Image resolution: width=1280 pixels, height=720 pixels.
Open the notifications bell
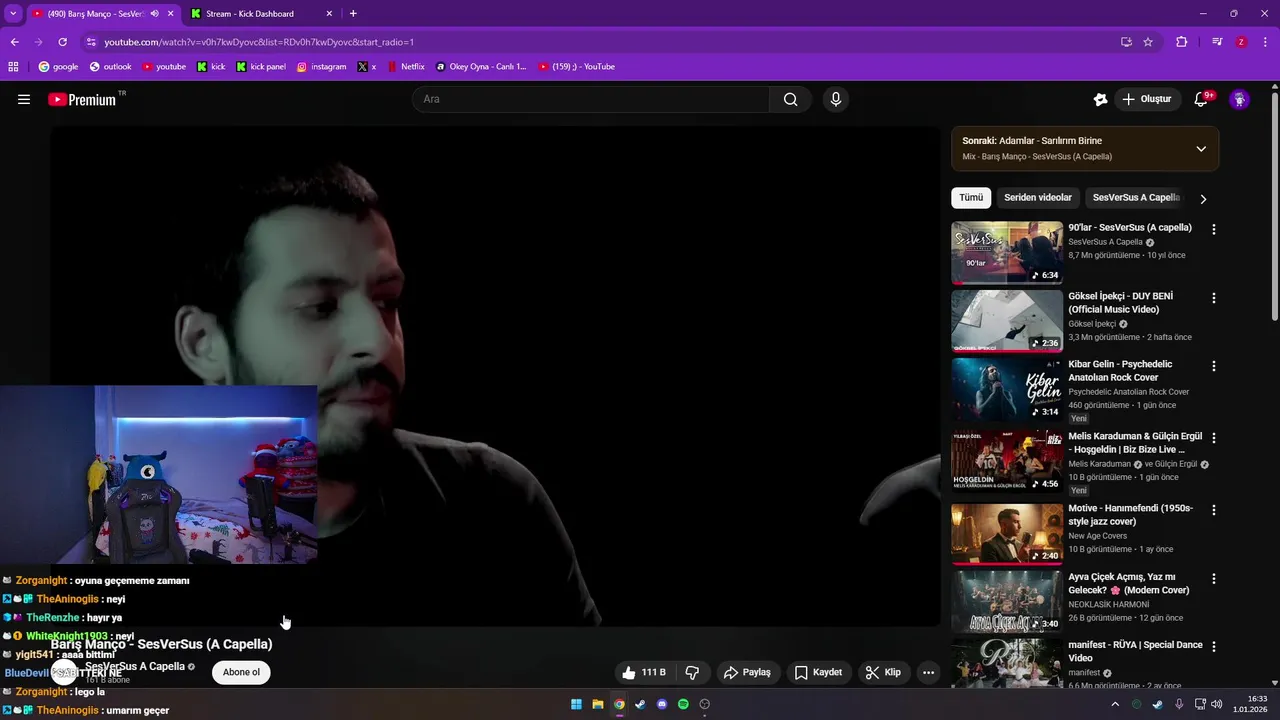coord(1201,99)
